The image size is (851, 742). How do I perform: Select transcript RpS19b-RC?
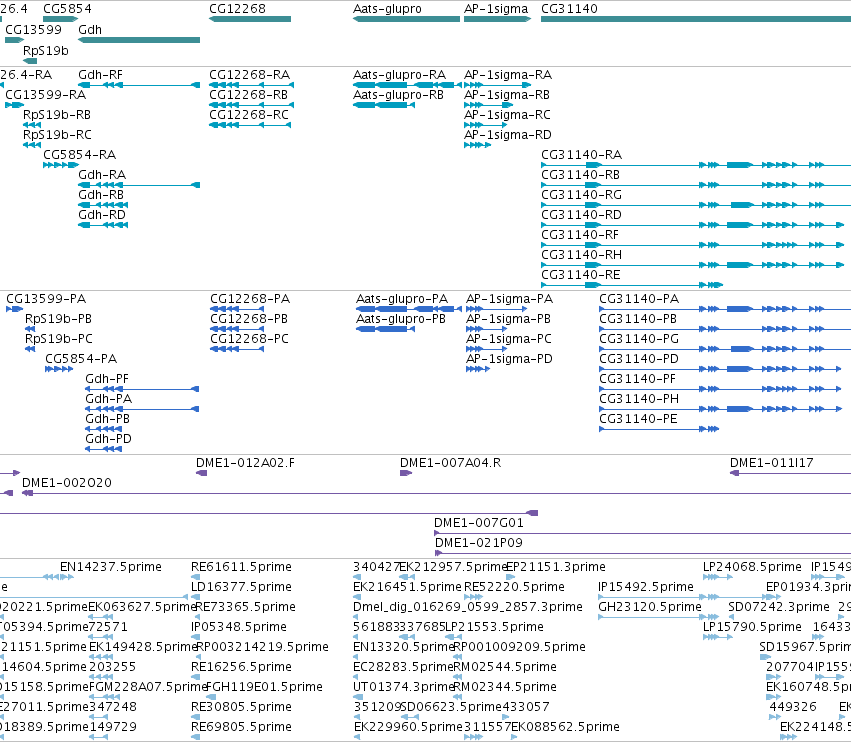pyautogui.click(x=57, y=135)
